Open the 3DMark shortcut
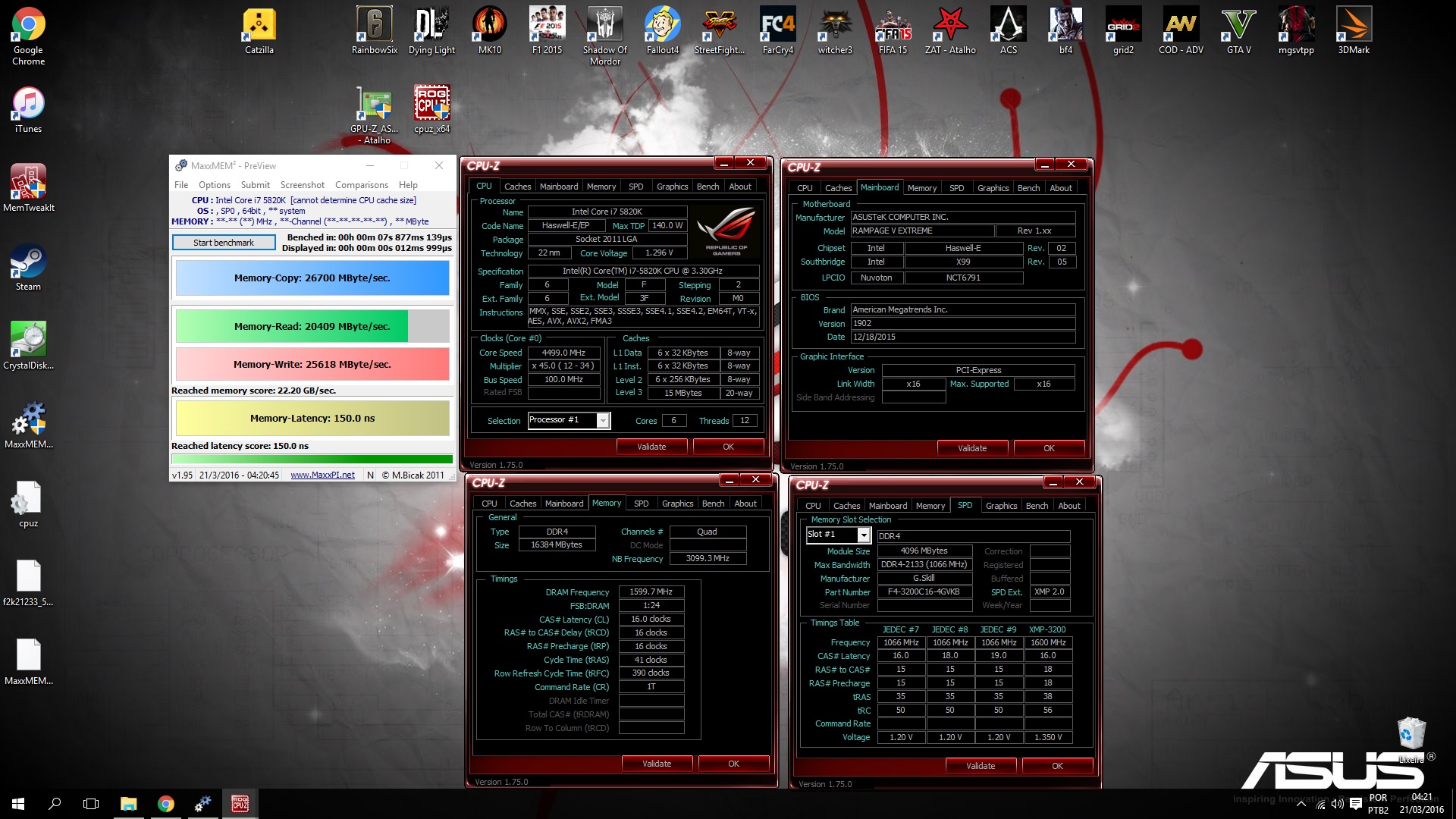The image size is (1456, 819). click(x=1354, y=31)
